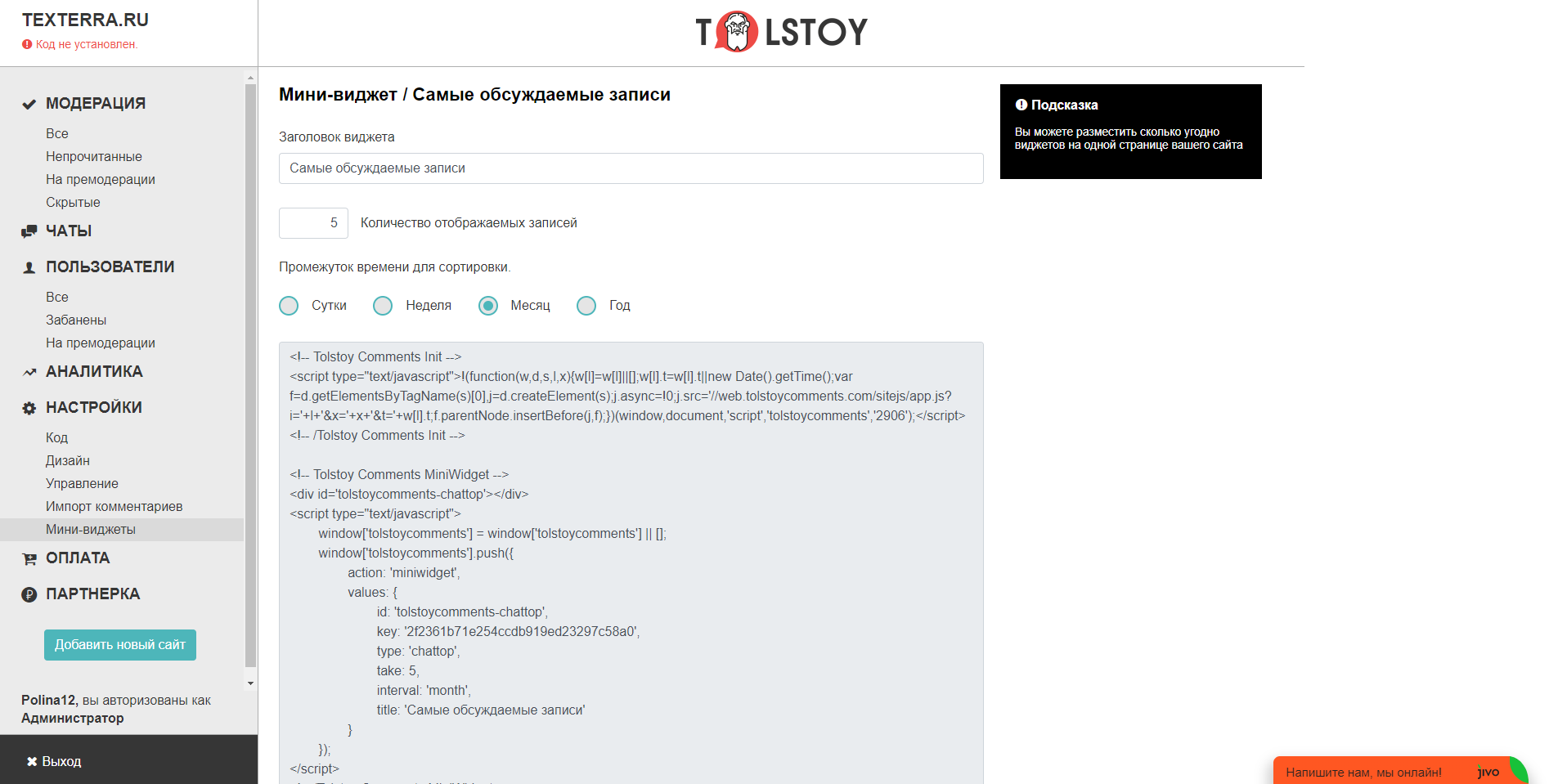Open 'Импорт комментариев' page
The image size is (1549, 784).
pyautogui.click(x=114, y=506)
